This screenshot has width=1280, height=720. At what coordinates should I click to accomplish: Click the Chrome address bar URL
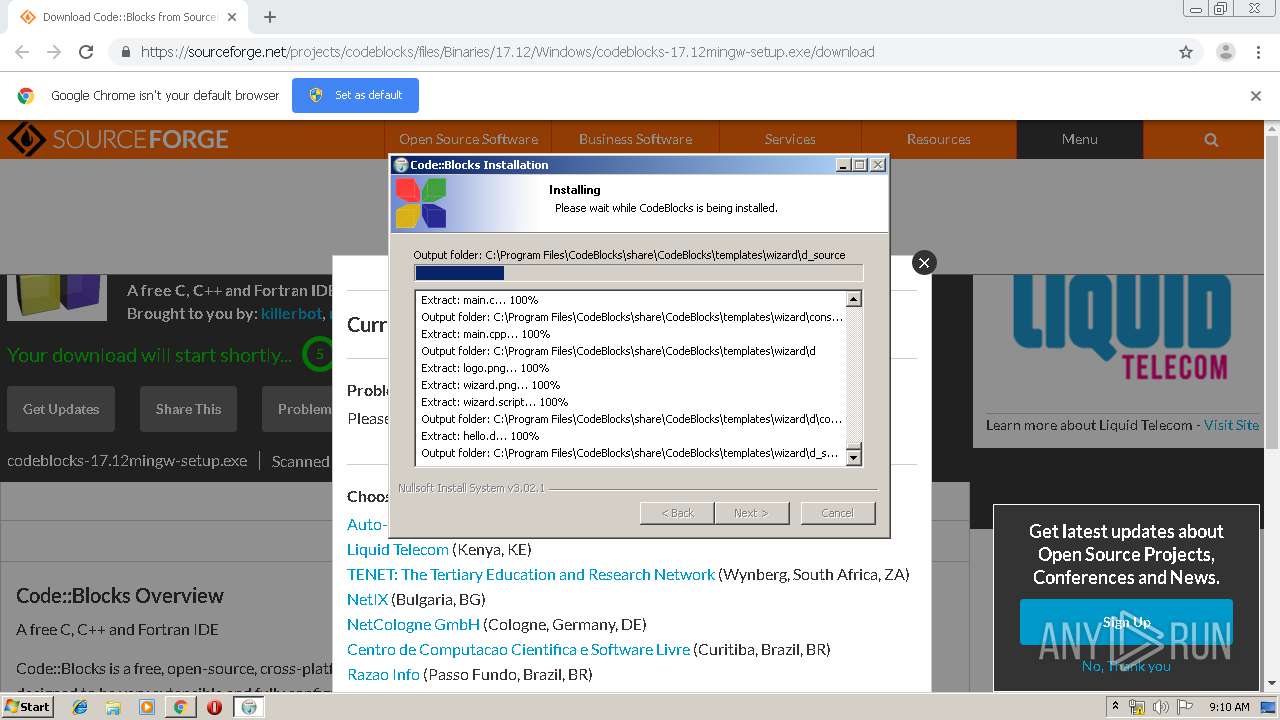[x=507, y=52]
